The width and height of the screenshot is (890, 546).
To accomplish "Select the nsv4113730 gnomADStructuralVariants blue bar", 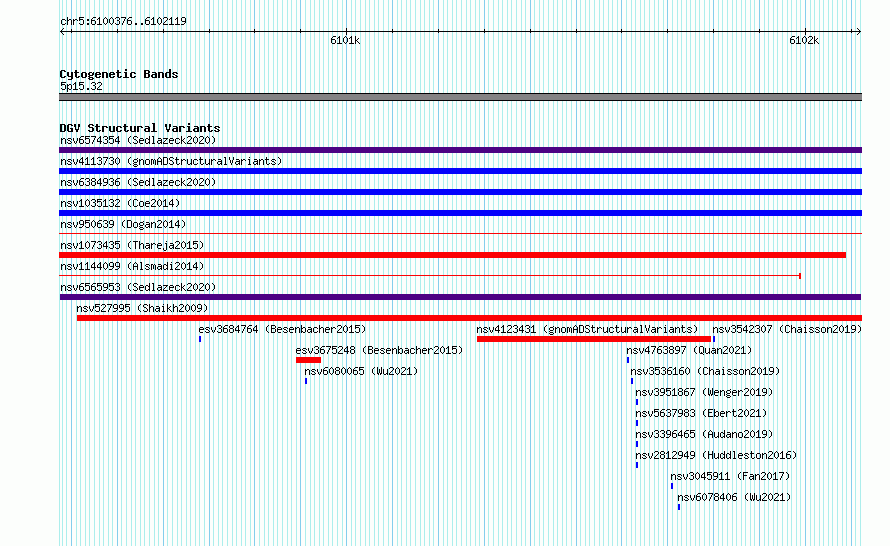I will [460, 171].
